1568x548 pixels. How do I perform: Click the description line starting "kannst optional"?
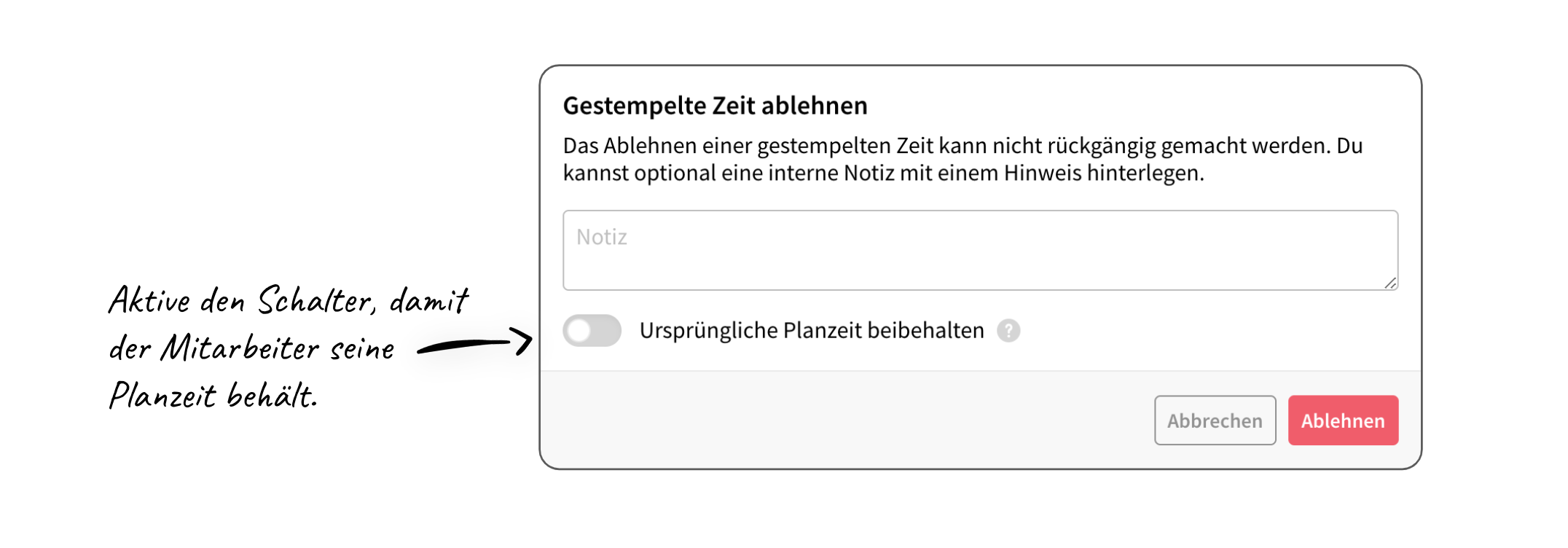(x=883, y=173)
